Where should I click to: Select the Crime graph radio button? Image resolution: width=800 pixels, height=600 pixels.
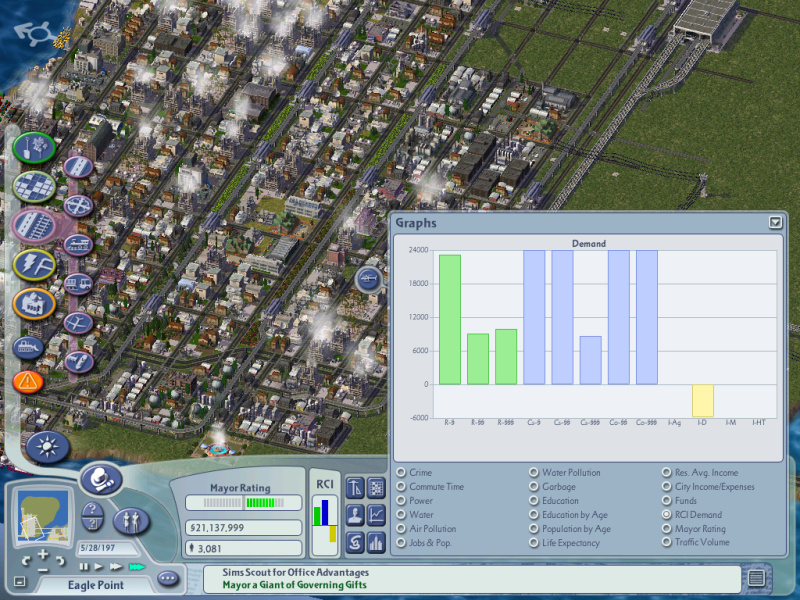401,472
